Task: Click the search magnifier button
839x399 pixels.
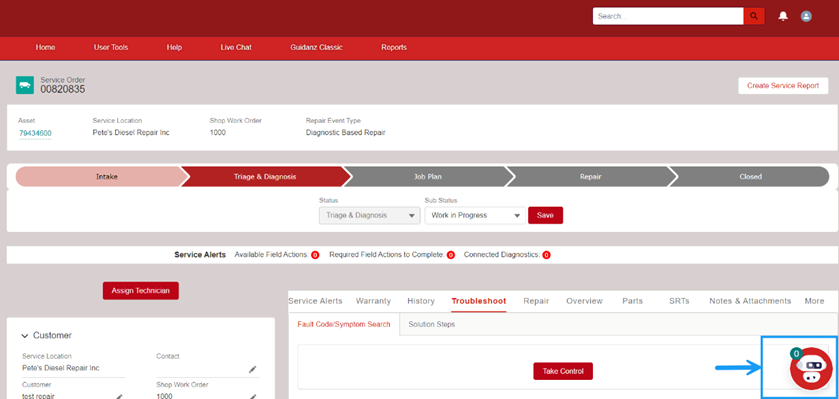Action: click(753, 16)
